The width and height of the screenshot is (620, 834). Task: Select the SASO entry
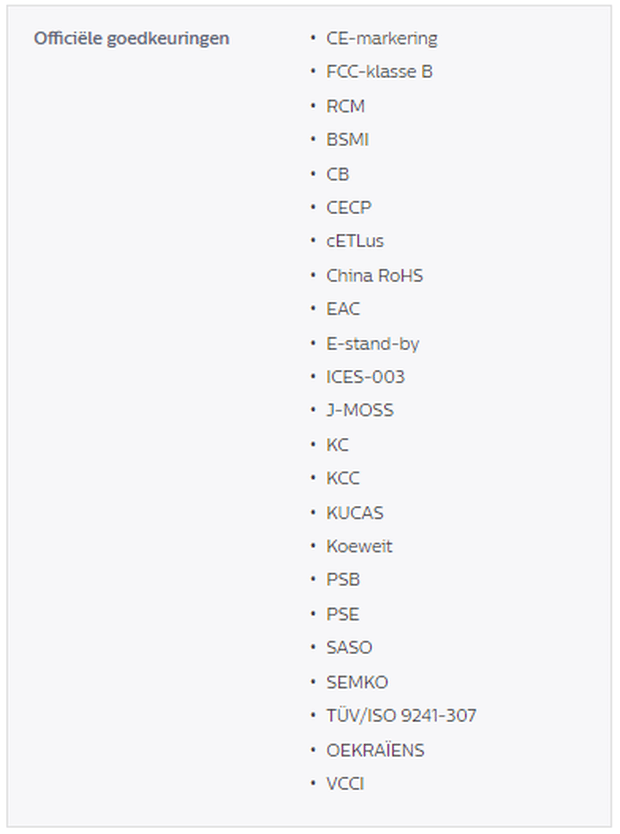pos(349,648)
